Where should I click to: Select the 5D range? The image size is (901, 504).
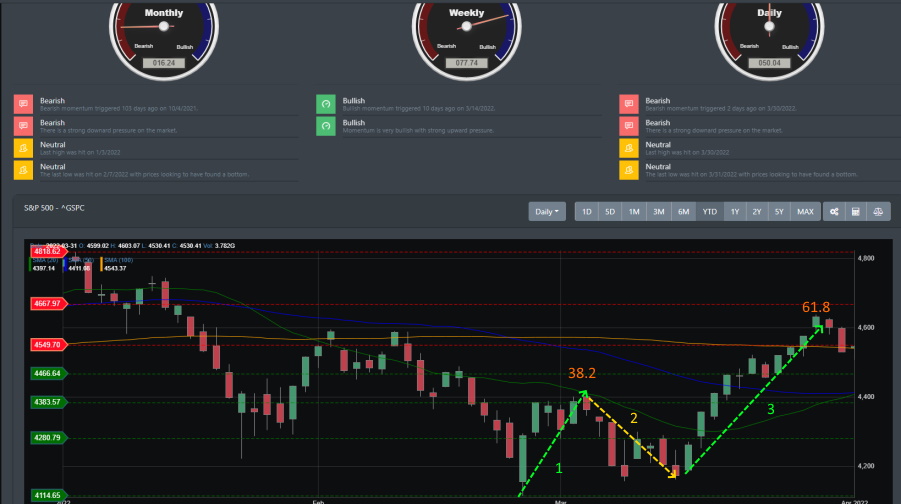(x=610, y=211)
